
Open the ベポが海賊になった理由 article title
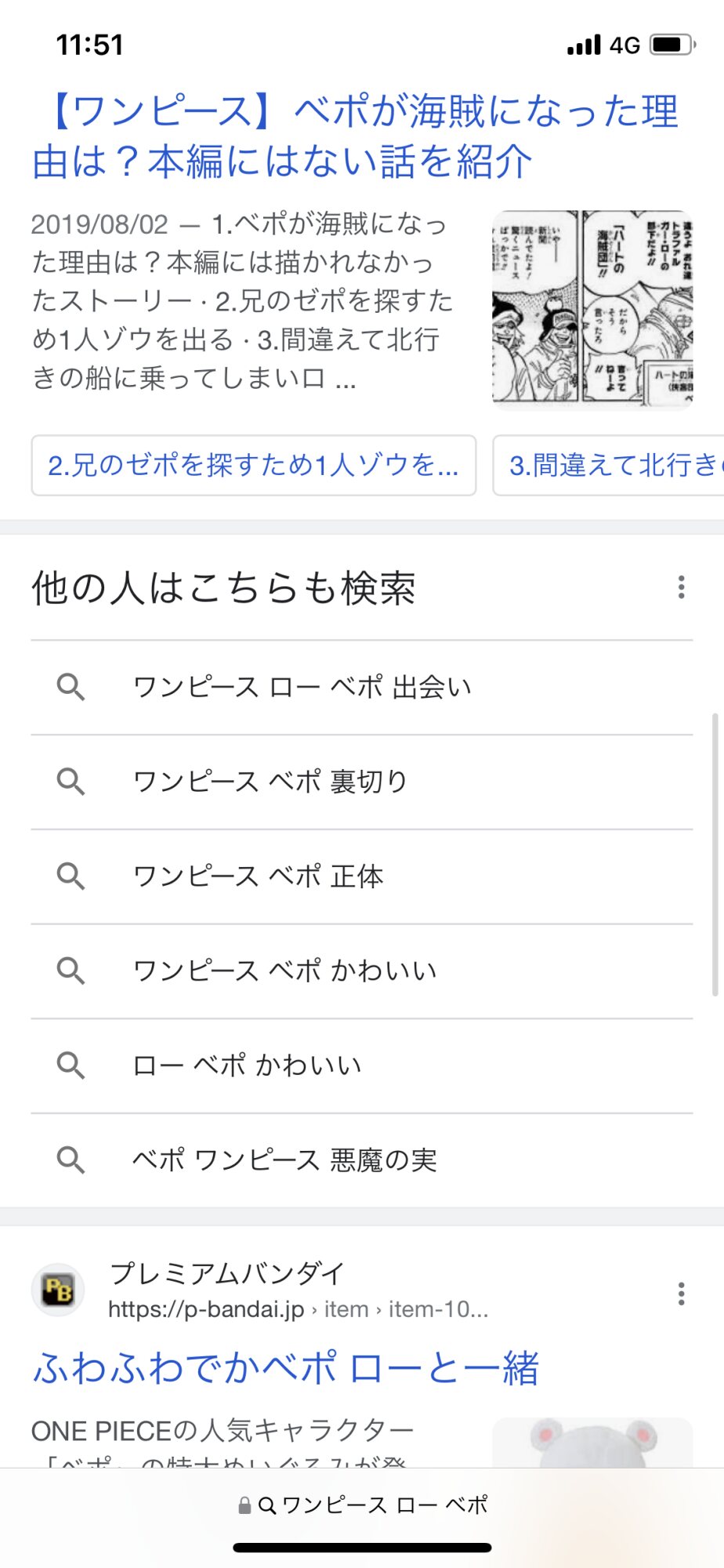tap(355, 136)
